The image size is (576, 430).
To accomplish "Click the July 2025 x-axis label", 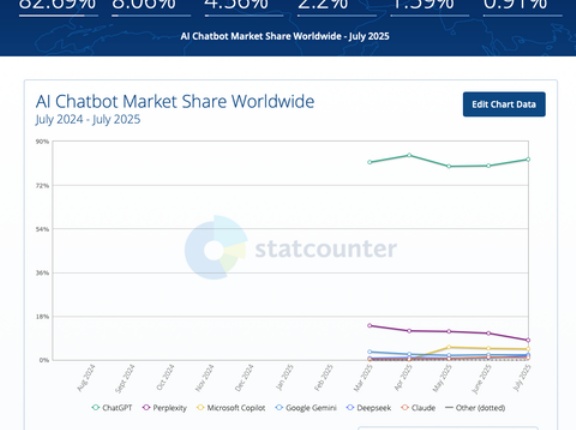I will pyautogui.click(x=522, y=378).
